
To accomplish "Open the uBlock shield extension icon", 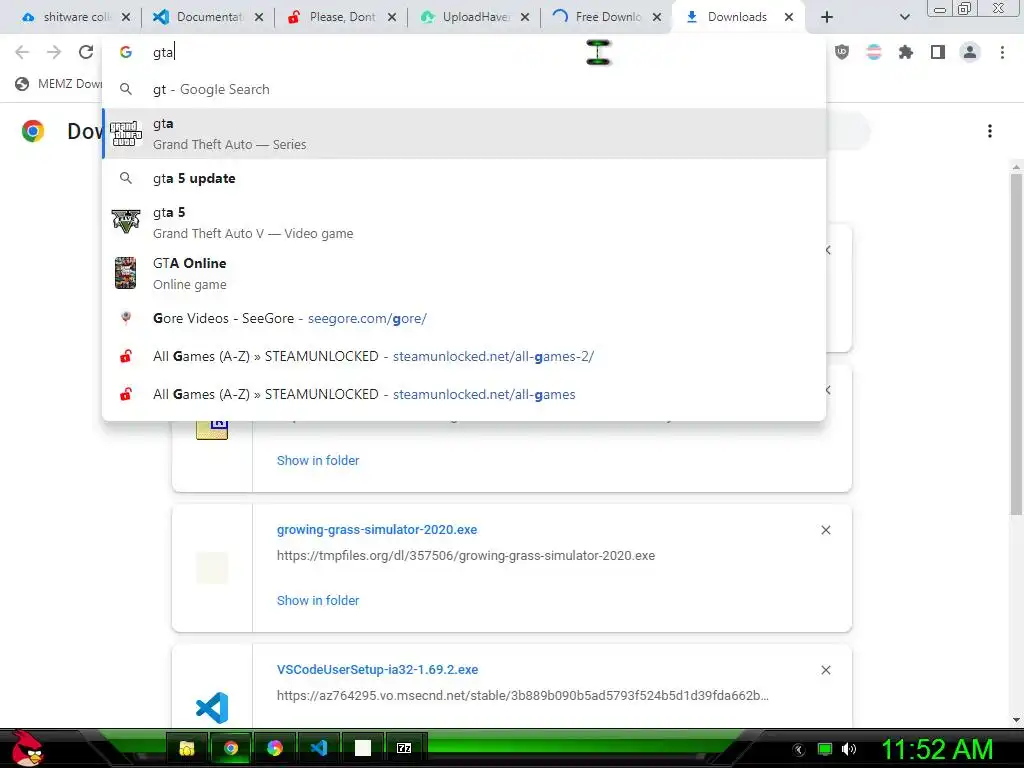I will 842,52.
